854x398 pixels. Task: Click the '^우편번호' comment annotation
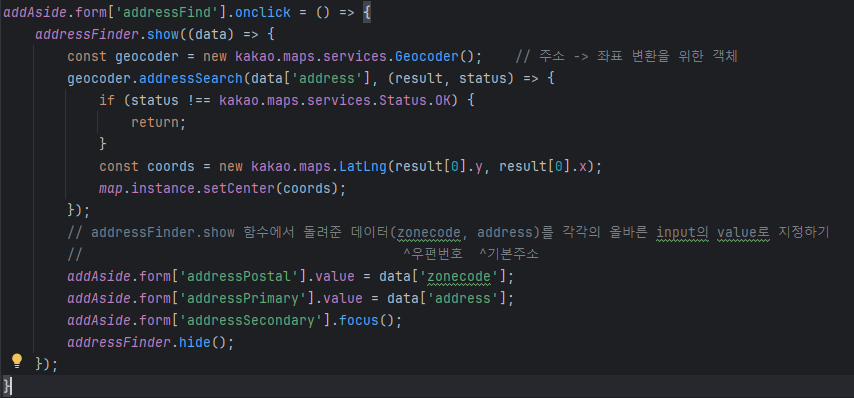point(433,254)
